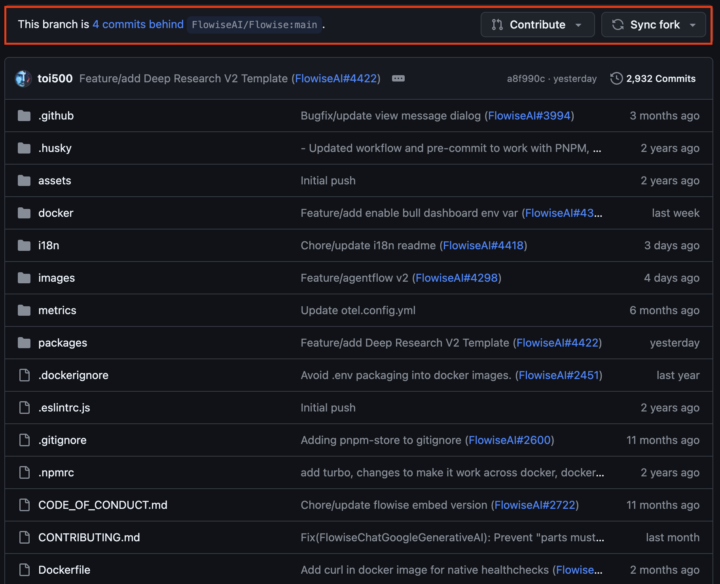Click the Sync fork refresh icon

[618, 25]
